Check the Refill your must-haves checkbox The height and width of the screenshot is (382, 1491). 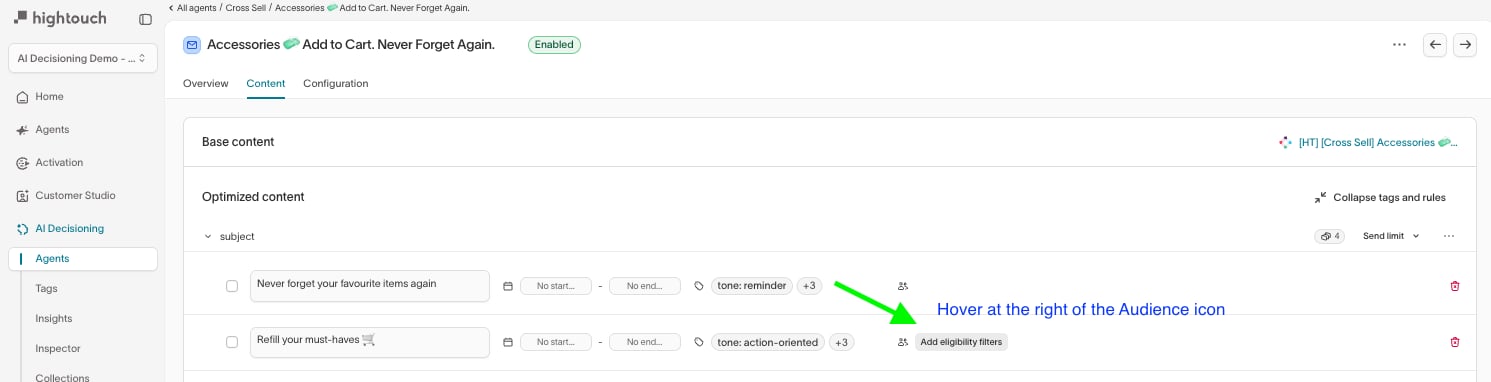(232, 342)
